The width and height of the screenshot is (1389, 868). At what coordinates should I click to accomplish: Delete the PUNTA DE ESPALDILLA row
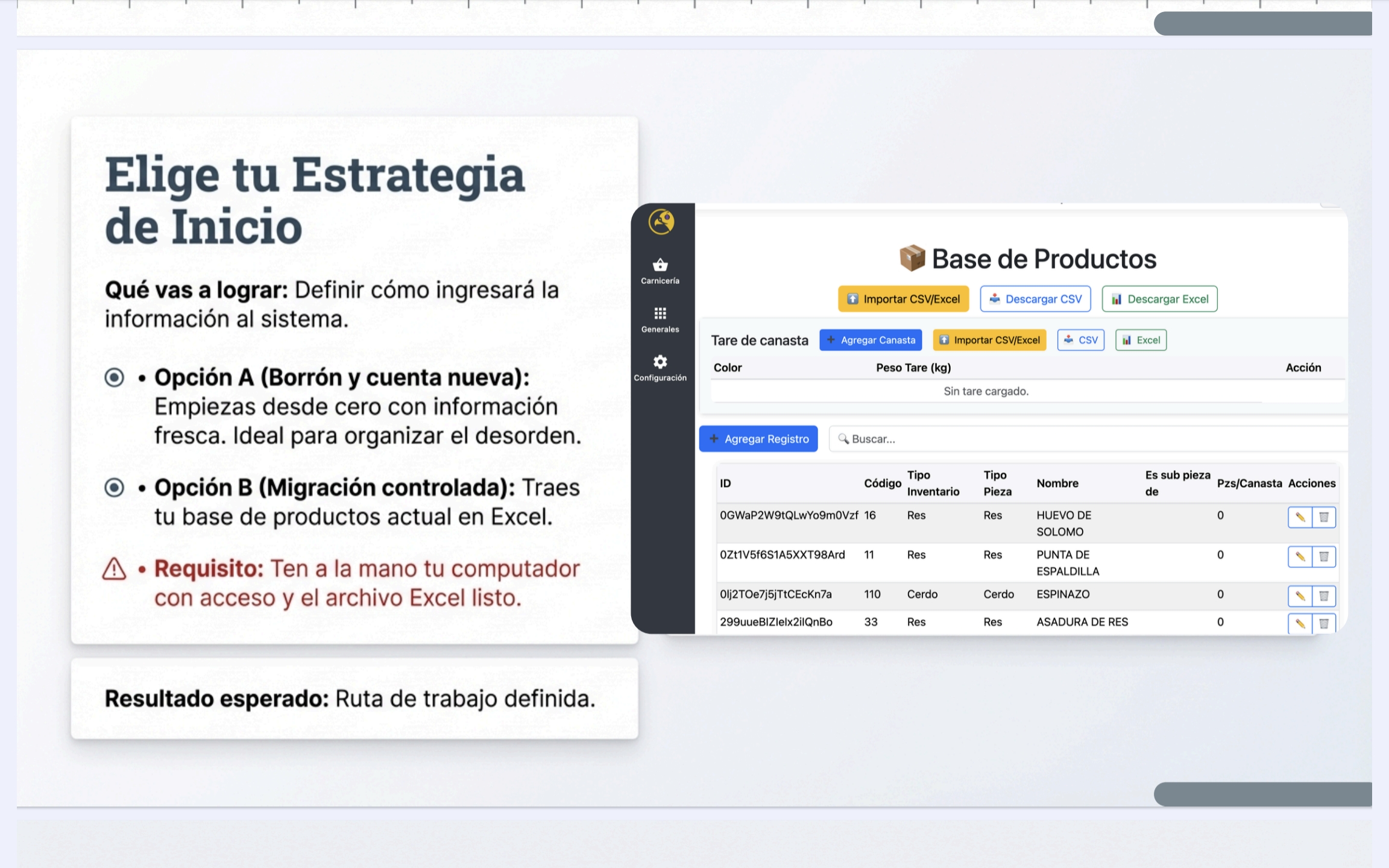point(1324,556)
